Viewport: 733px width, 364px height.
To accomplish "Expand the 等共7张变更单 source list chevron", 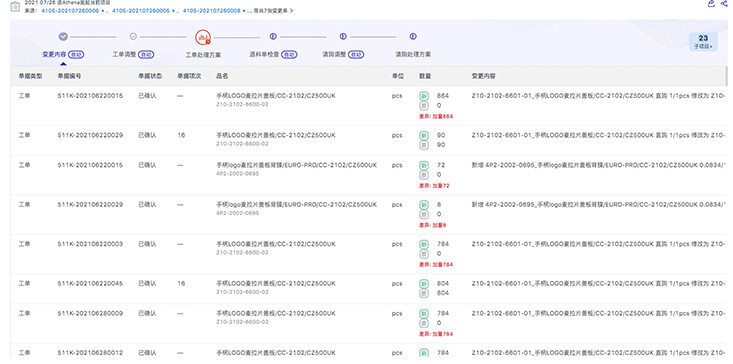I will click(292, 10).
